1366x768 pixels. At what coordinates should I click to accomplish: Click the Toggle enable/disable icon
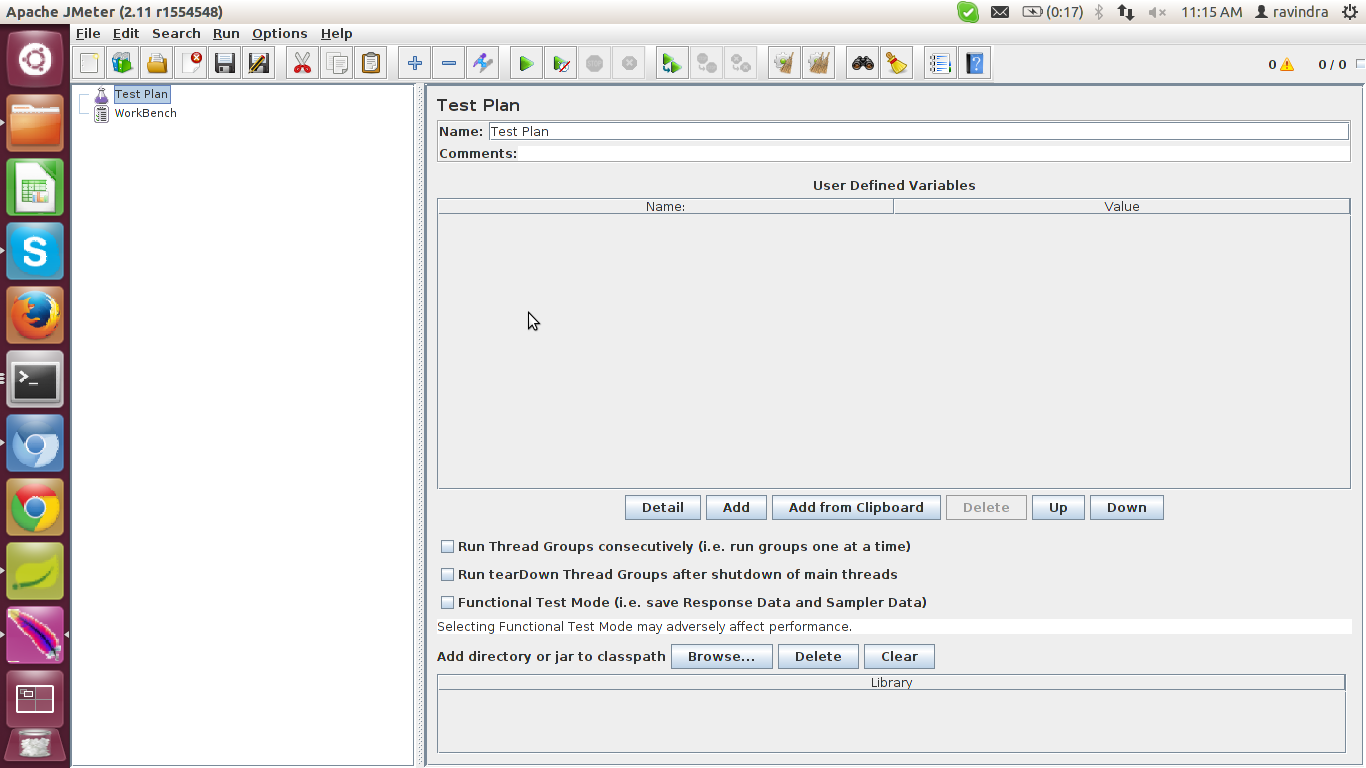coord(483,64)
